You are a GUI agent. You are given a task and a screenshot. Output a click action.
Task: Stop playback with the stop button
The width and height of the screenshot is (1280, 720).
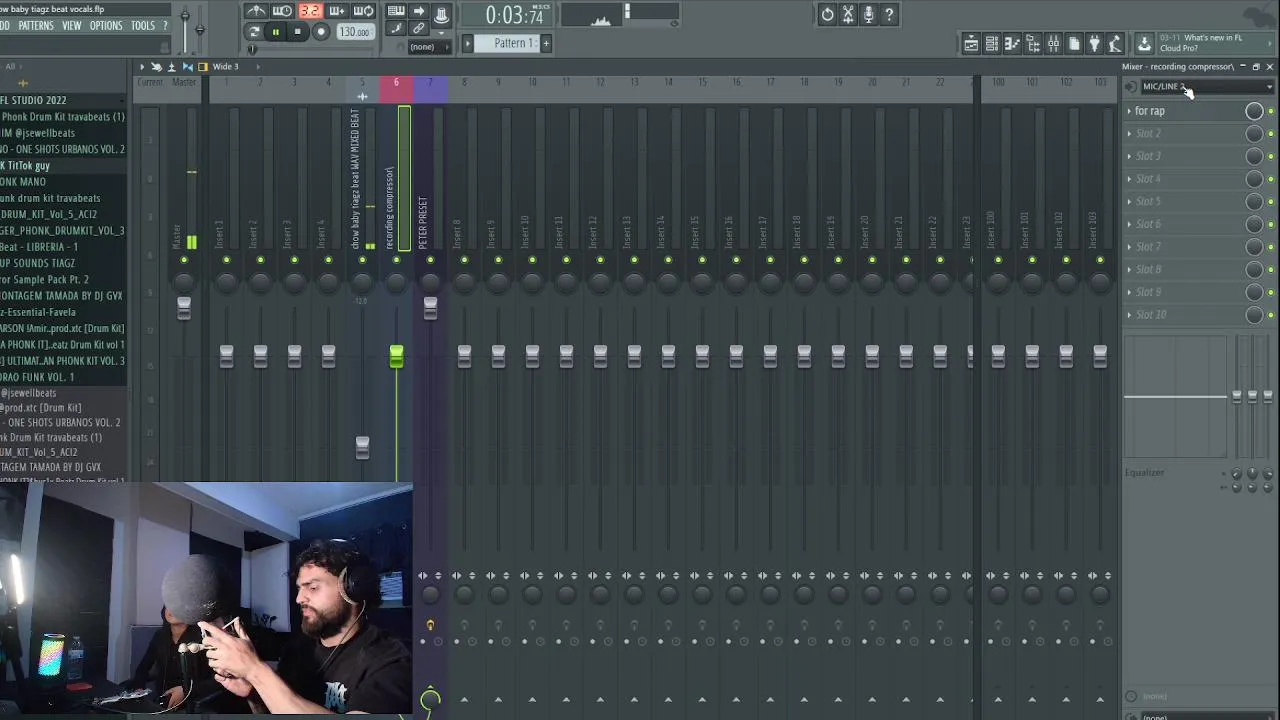[x=297, y=32]
